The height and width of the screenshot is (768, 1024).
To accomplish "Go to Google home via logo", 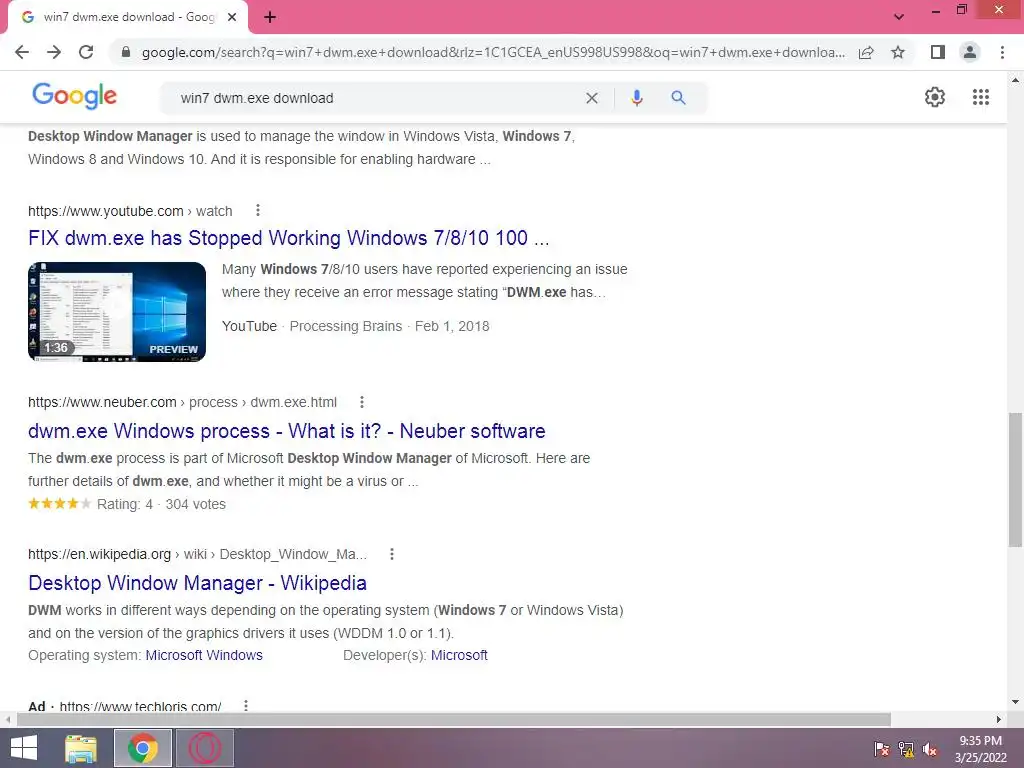I will (74, 97).
